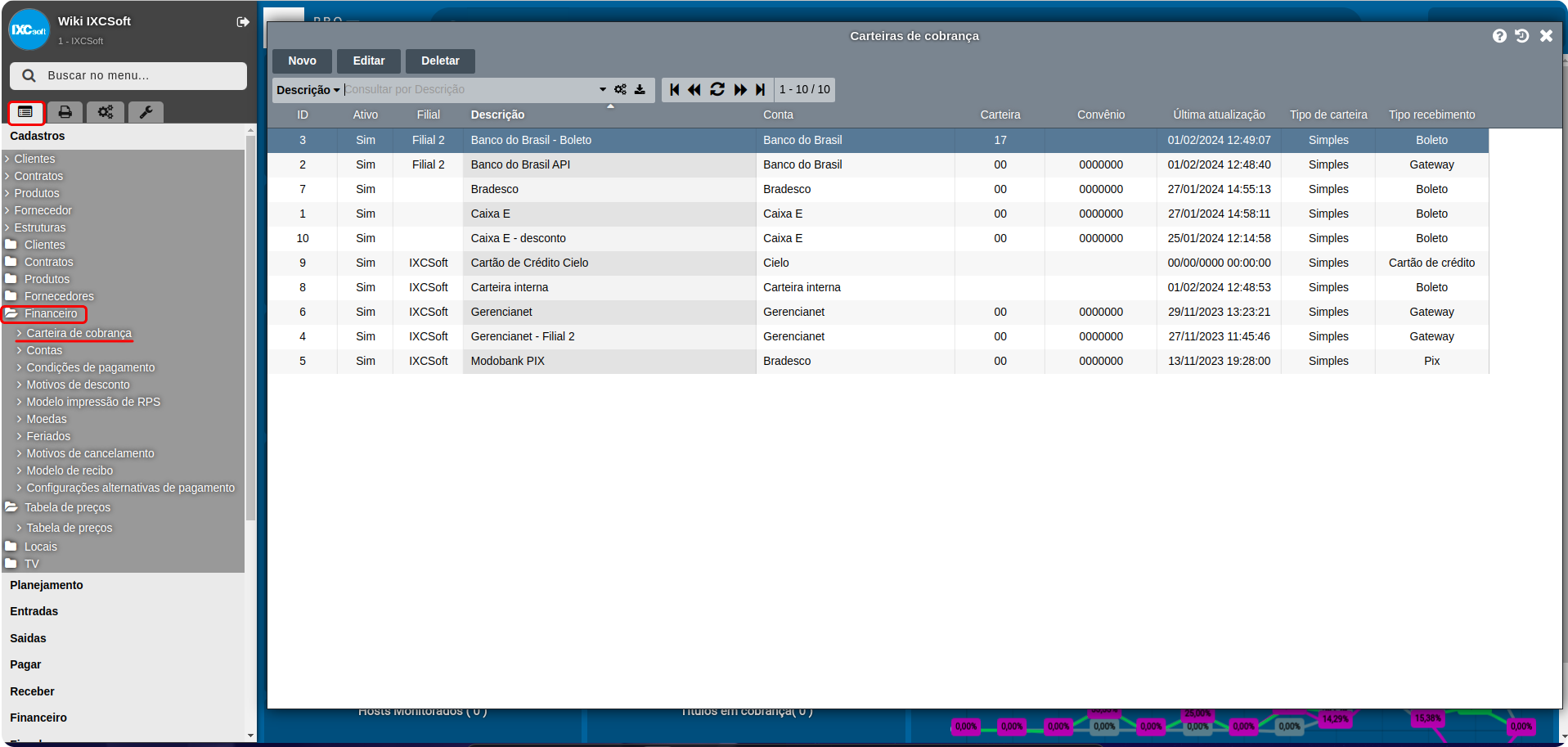Select the Gerencianet - Filial 2 row
This screenshot has height=747, width=1568.
878,336
